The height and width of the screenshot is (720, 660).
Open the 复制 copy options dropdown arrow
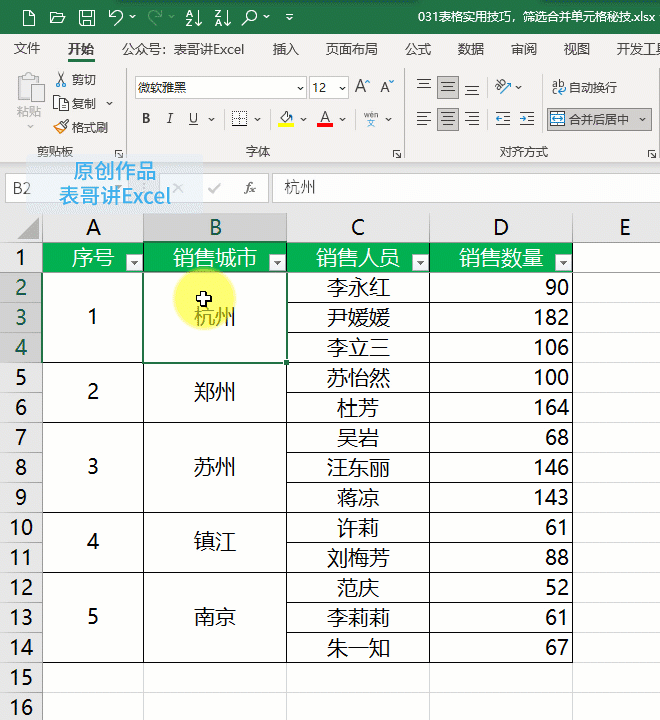pos(109,103)
